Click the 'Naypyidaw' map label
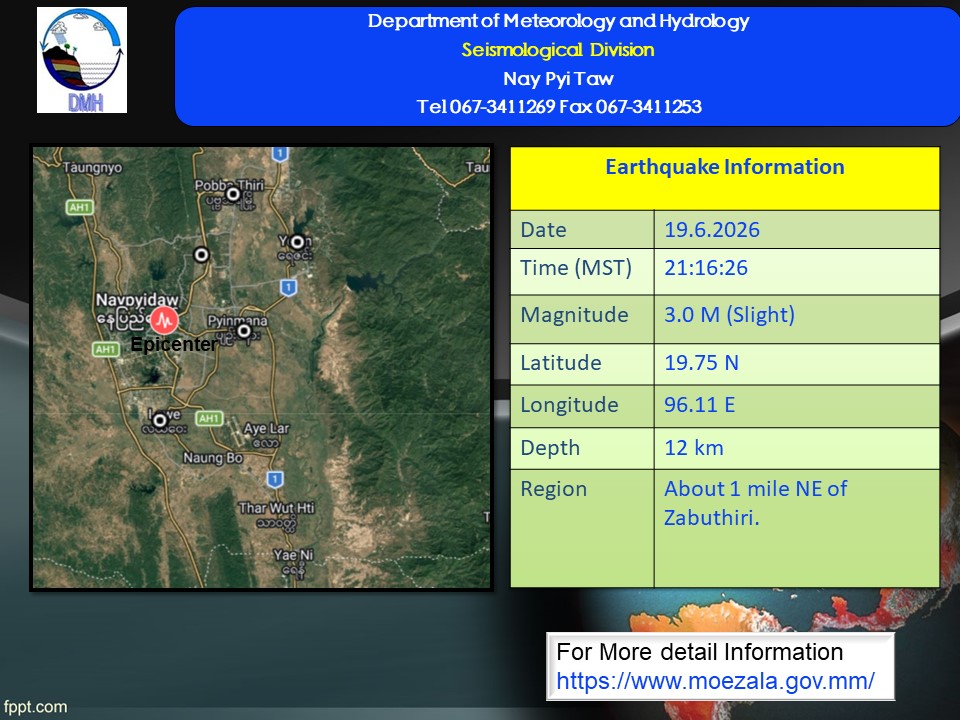Image resolution: width=960 pixels, height=720 pixels. tap(137, 300)
